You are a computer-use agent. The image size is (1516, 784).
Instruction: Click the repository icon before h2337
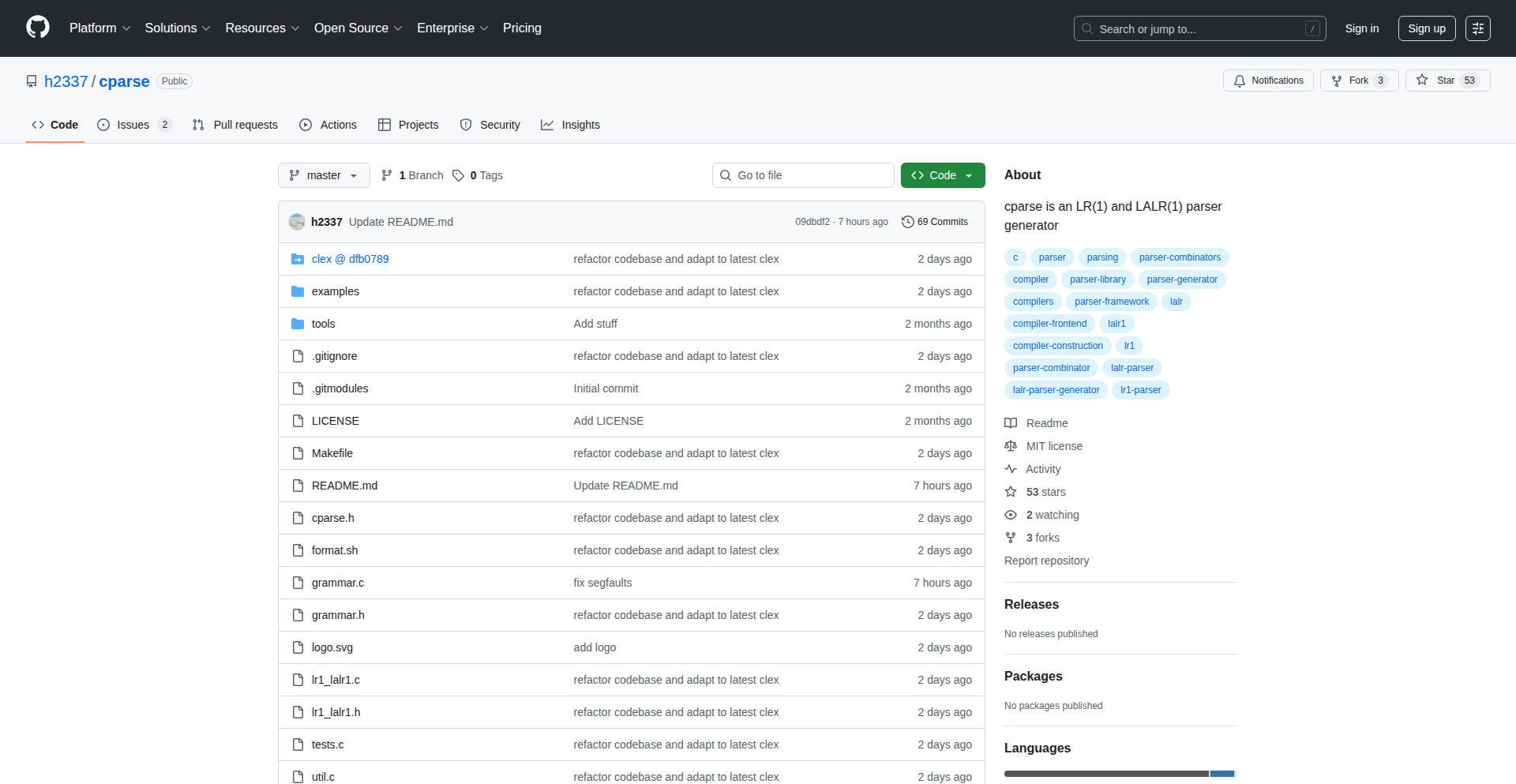click(32, 81)
